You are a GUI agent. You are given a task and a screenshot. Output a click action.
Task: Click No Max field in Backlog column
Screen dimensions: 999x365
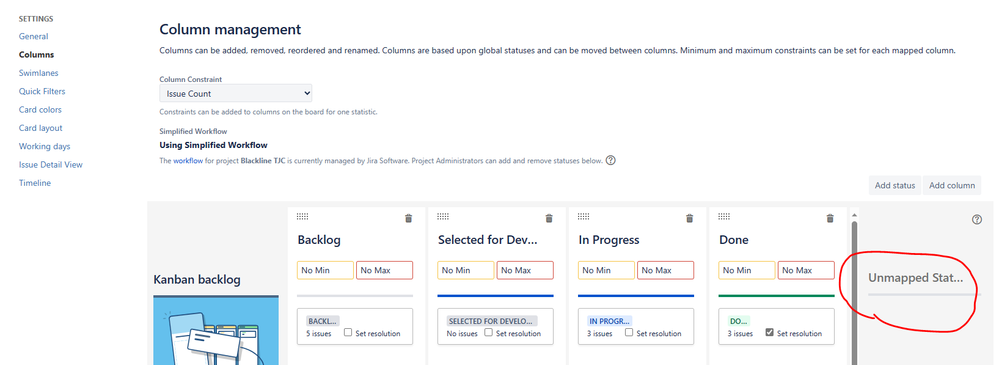384,270
